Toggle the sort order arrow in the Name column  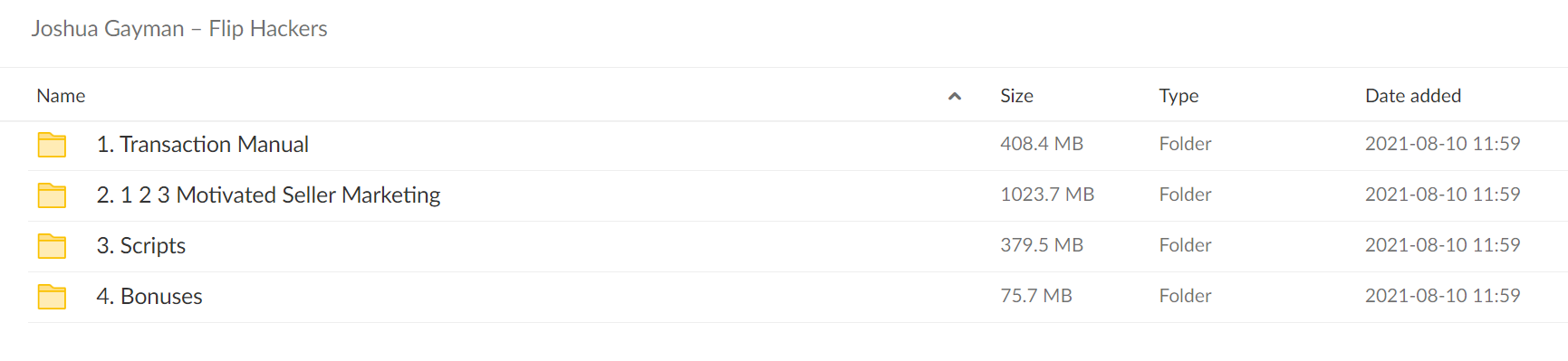pyautogui.click(x=954, y=96)
